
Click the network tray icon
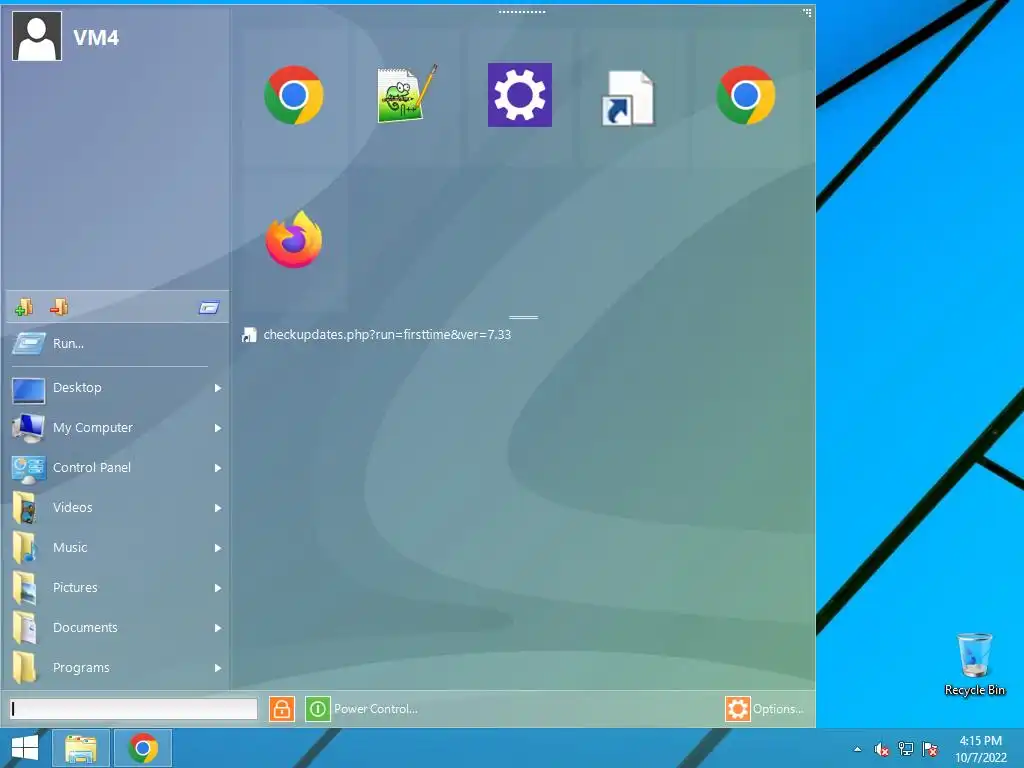(906, 749)
